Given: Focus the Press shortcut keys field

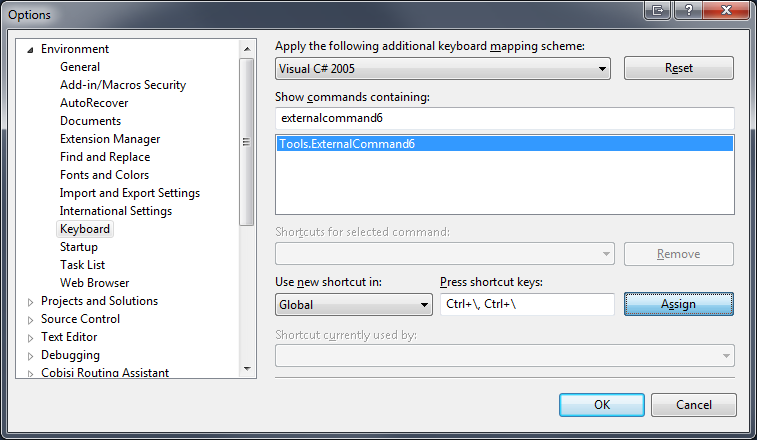Looking at the screenshot, I should 527,304.
